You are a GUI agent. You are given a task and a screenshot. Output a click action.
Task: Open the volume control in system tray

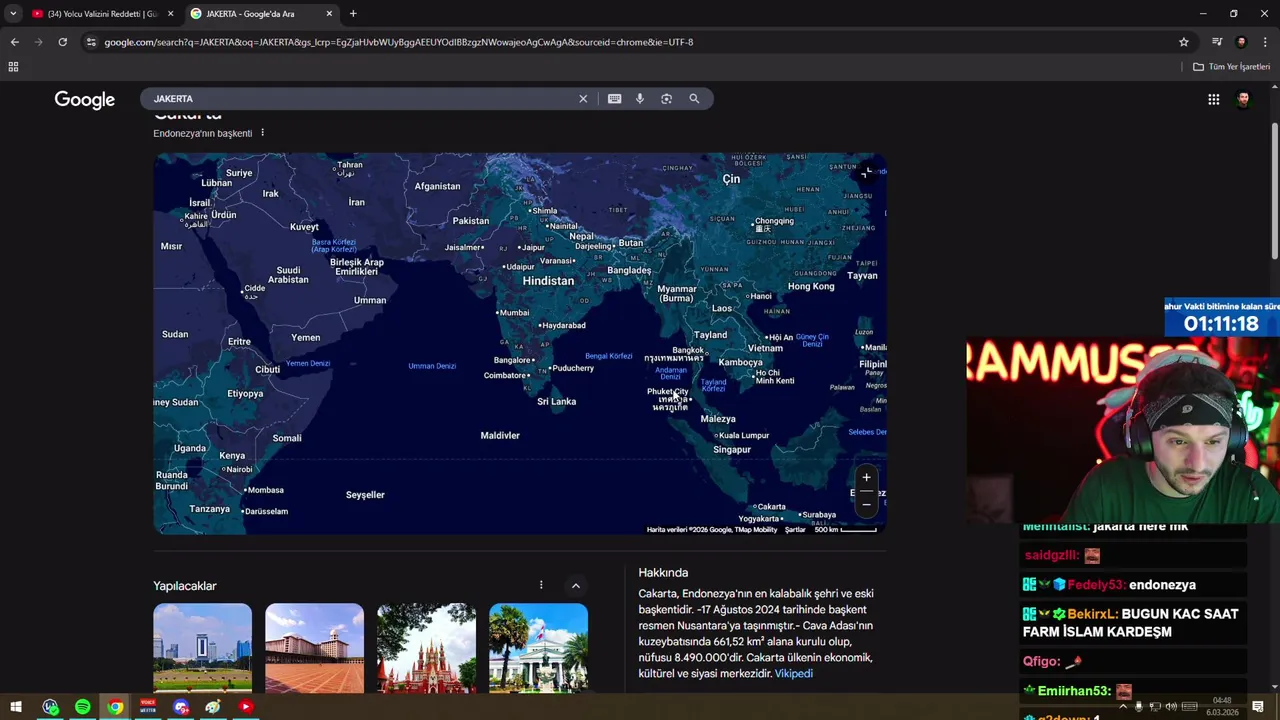click(x=1171, y=707)
